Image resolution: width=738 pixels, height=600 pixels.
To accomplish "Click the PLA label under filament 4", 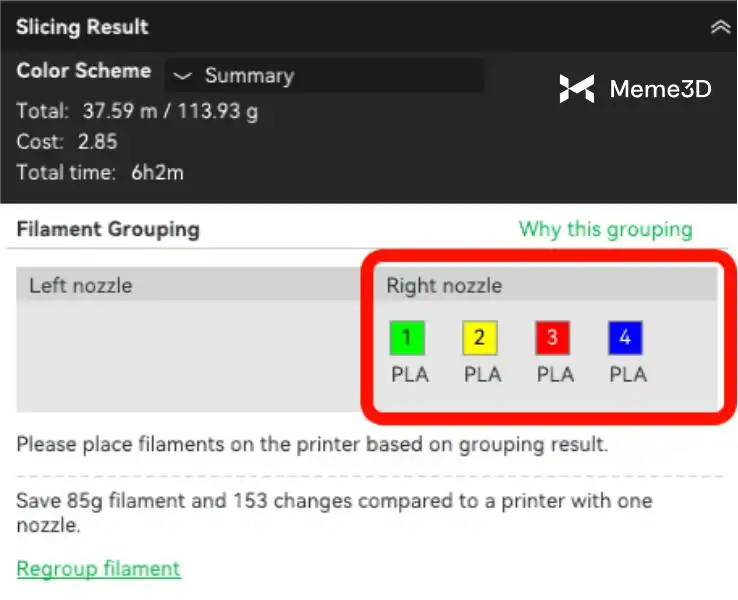I will click(628, 375).
